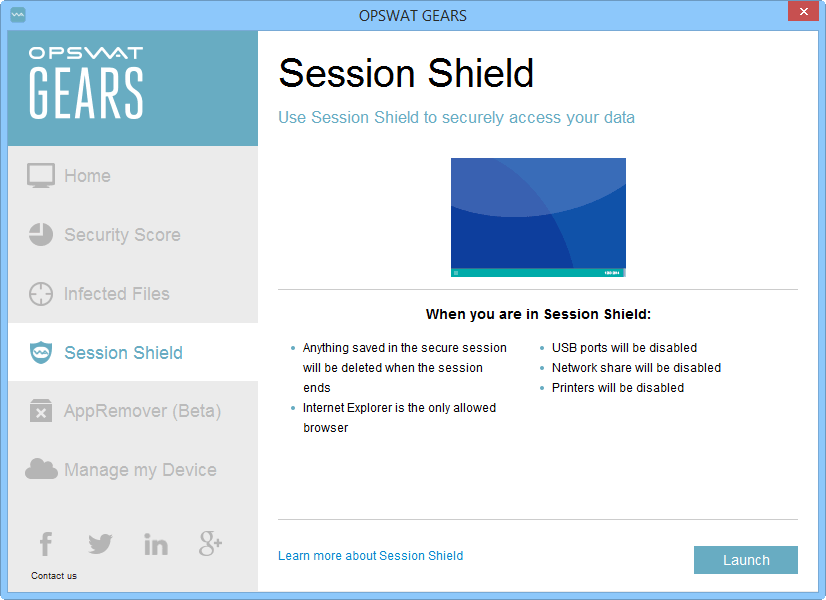The image size is (826, 600).
Task: Open the Google Plus icon
Action: (x=210, y=544)
